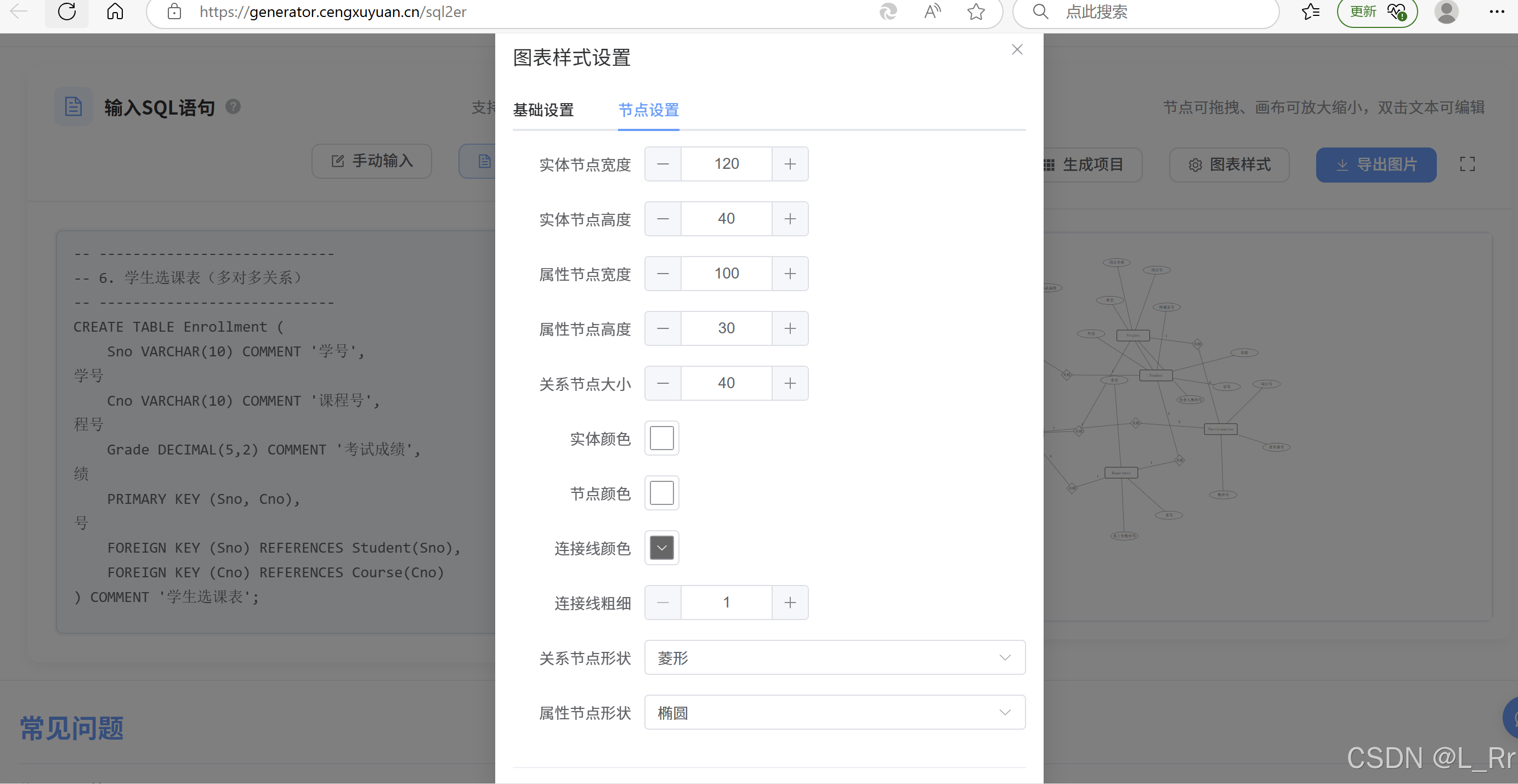This screenshot has height=784, width=1518.
Task: Open 连接线颜色 color picker
Action: click(x=661, y=548)
